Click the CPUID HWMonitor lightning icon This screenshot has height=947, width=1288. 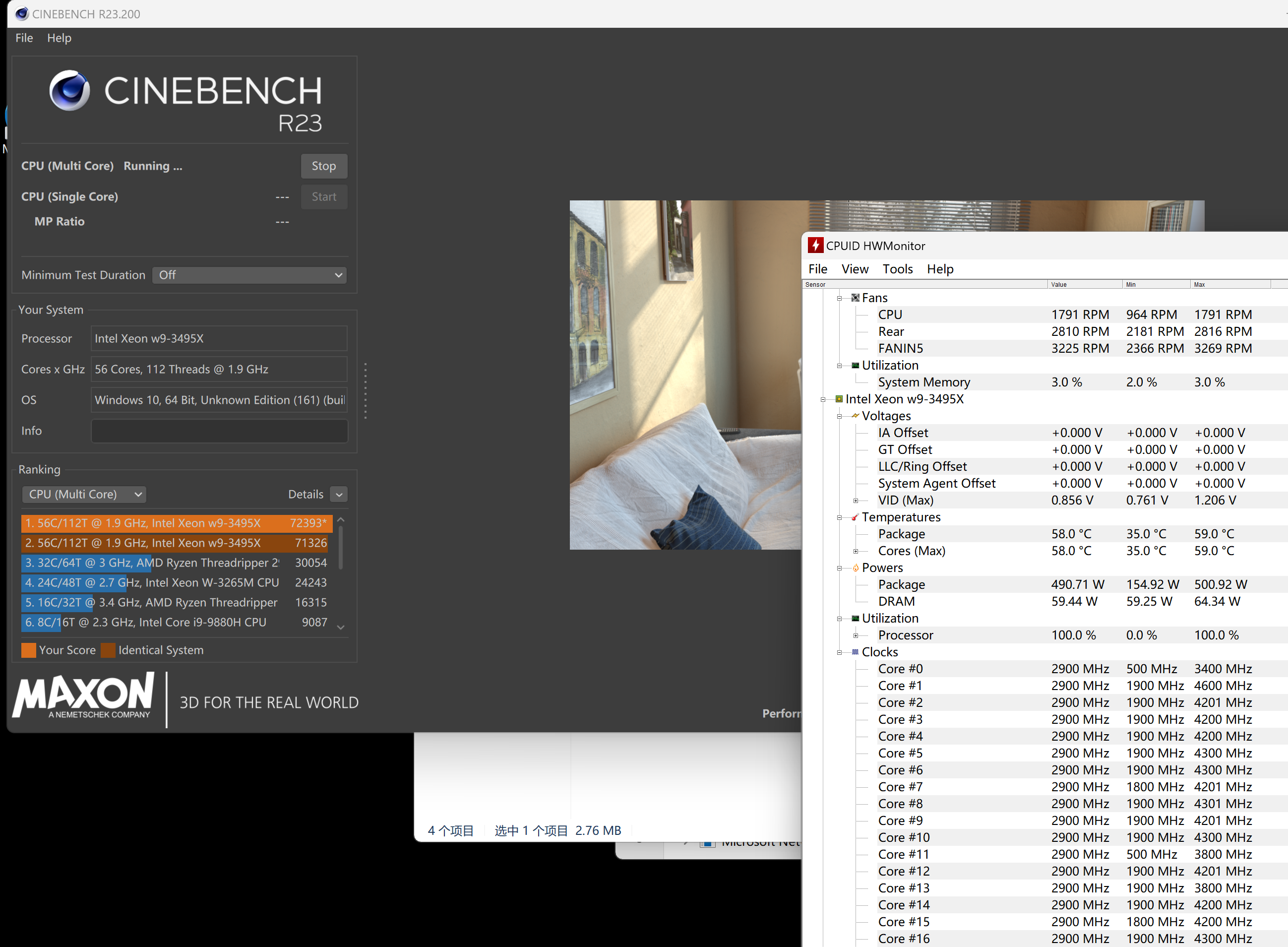(x=815, y=246)
